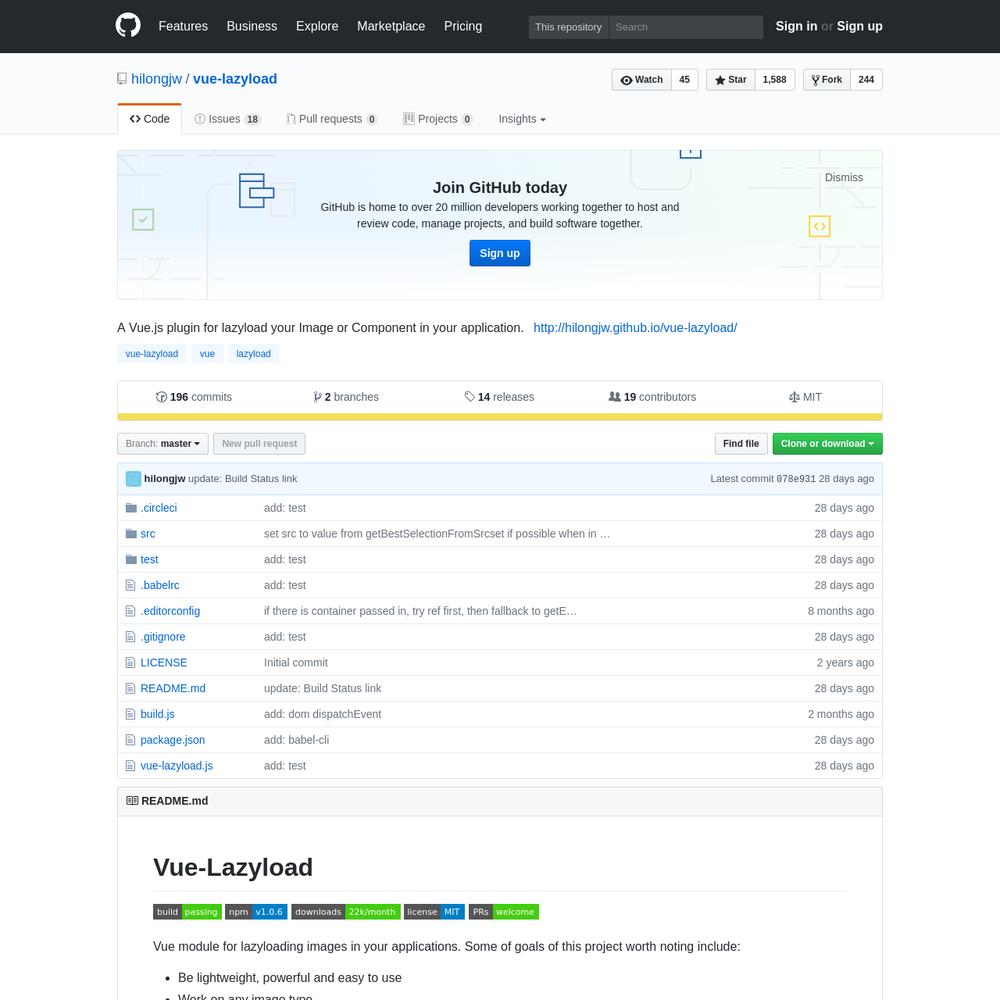Click the npm v1.0.6 badge
This screenshot has width=1000, height=1000.
click(x=256, y=912)
